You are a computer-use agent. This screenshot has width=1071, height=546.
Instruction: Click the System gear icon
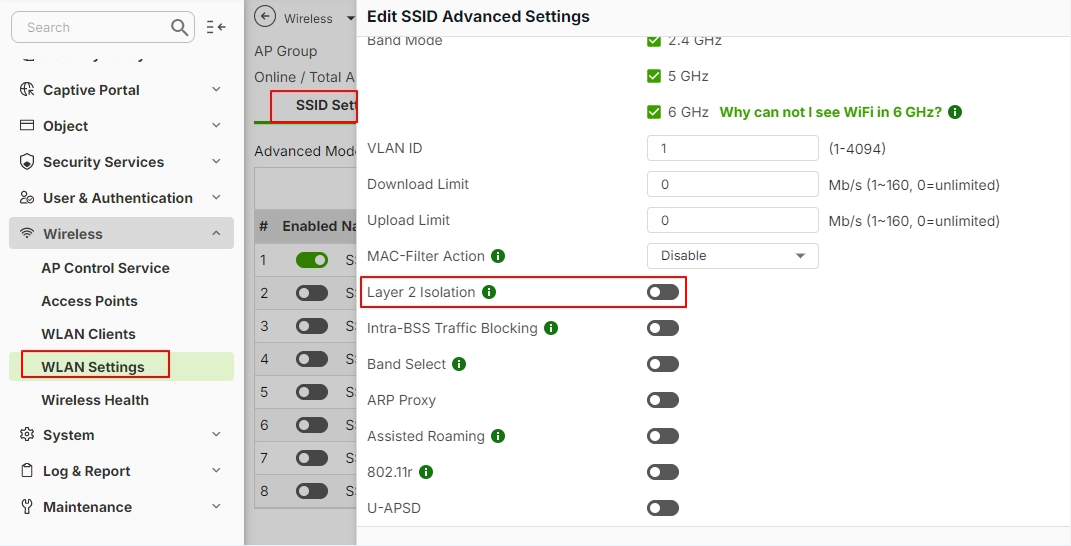pyautogui.click(x=27, y=435)
